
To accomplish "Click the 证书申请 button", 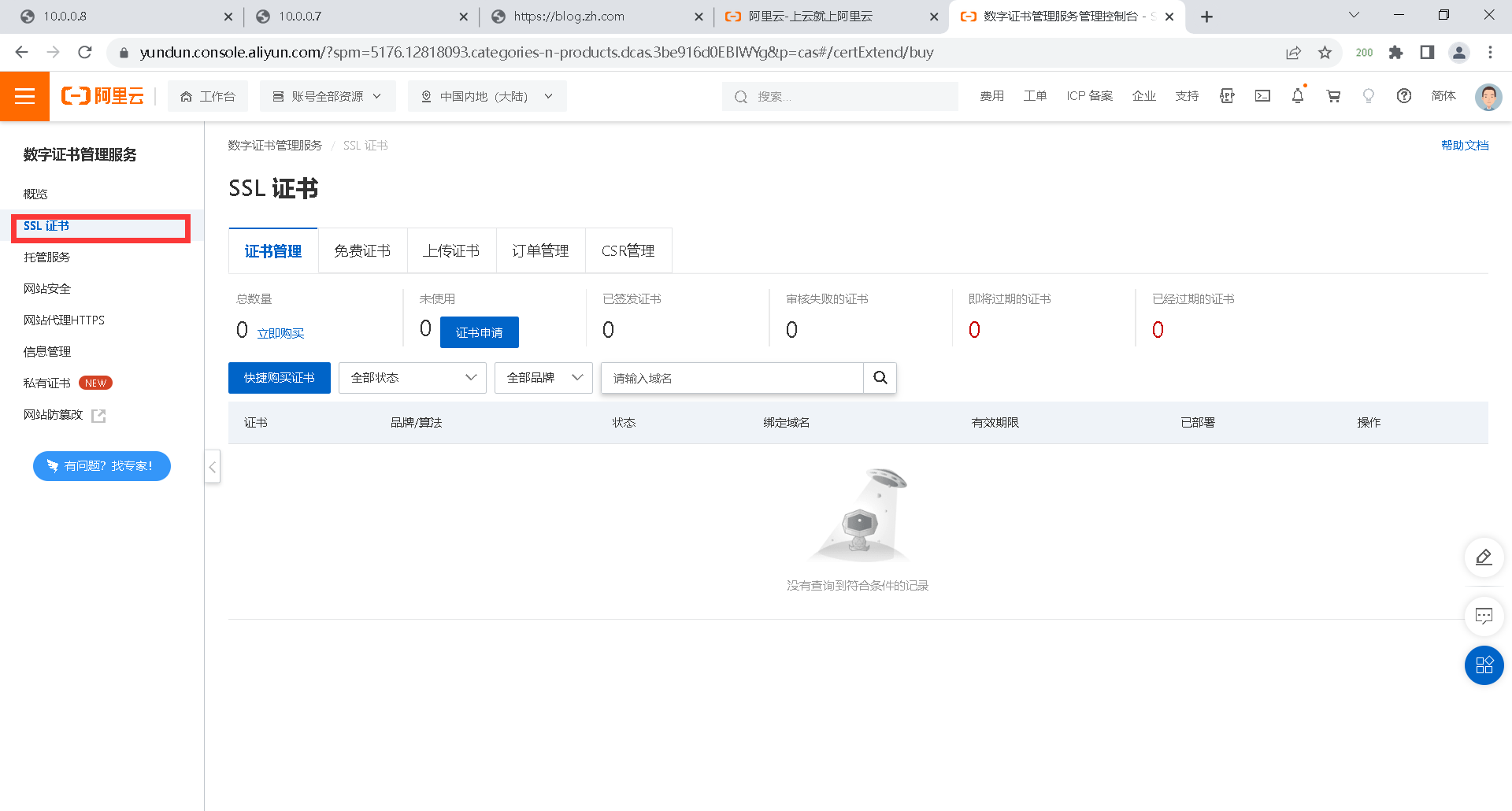I will [x=480, y=332].
